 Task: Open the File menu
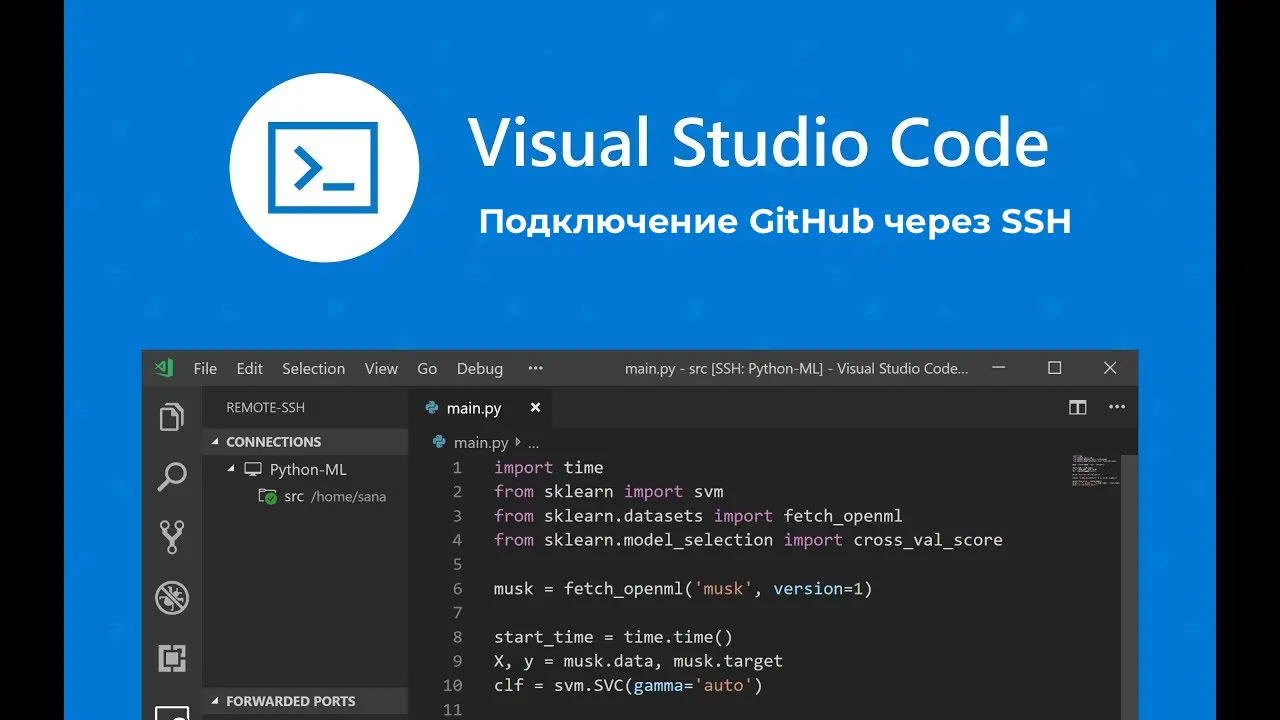tap(205, 368)
